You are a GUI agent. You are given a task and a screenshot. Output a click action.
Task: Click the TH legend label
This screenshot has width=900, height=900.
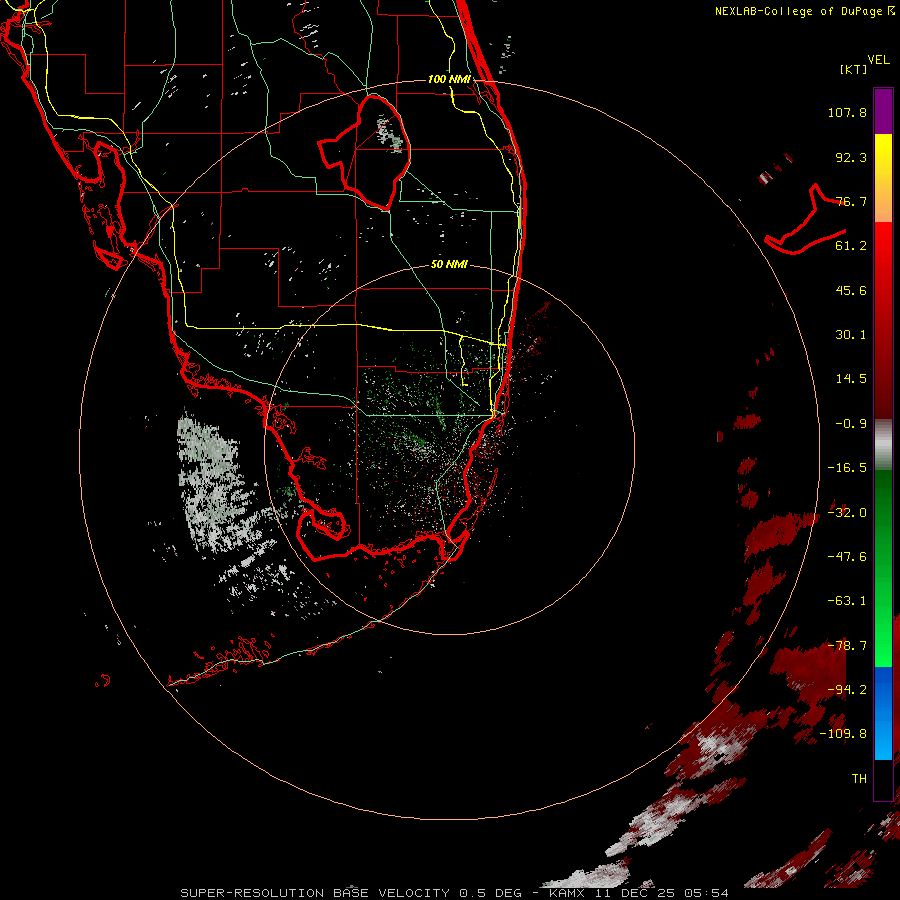pyautogui.click(x=859, y=779)
